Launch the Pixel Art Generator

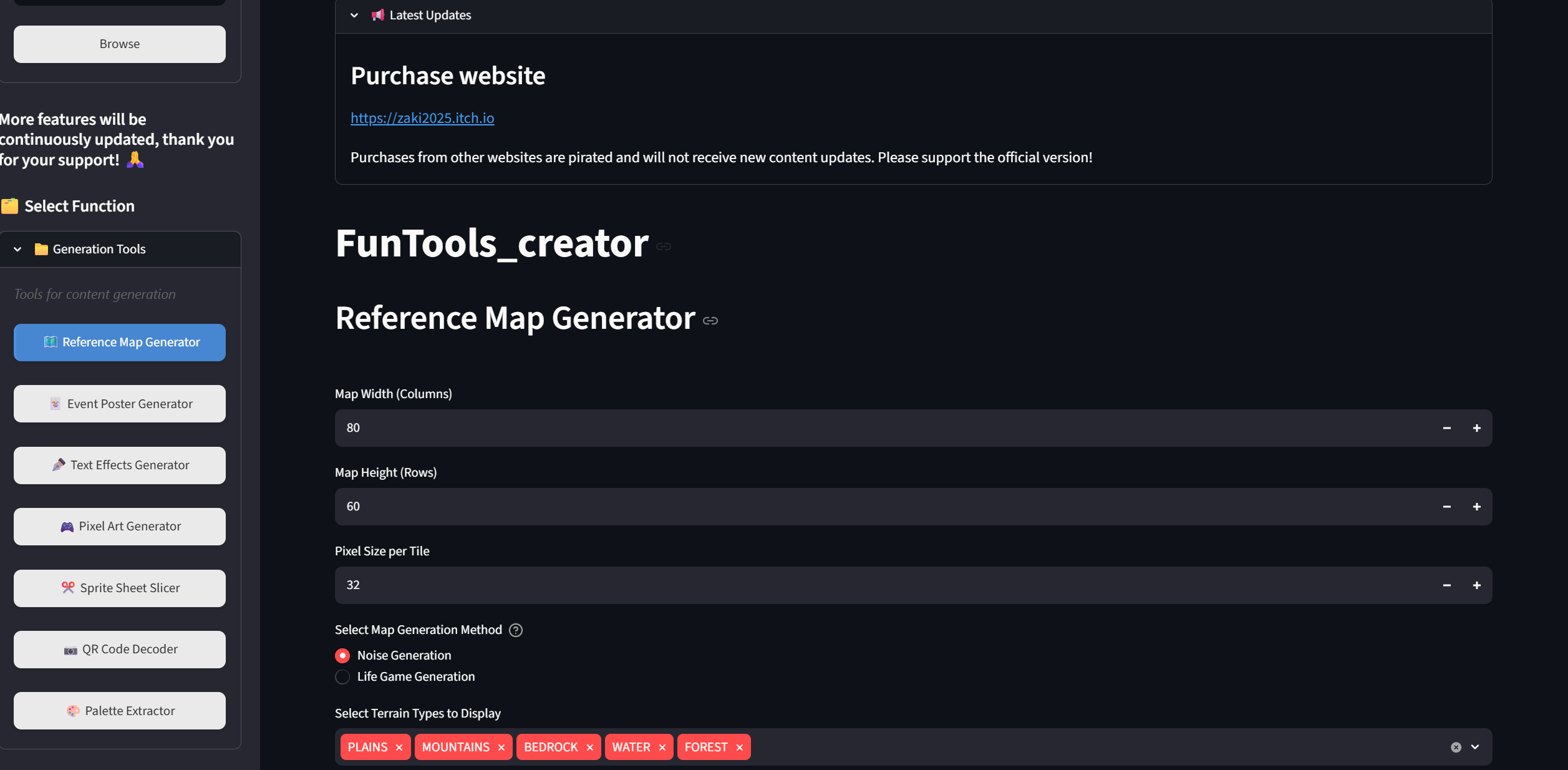[120, 527]
